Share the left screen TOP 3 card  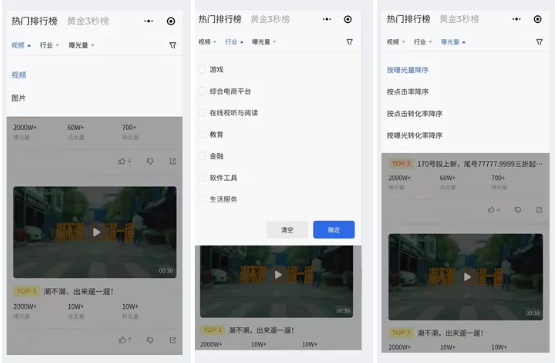(173, 340)
